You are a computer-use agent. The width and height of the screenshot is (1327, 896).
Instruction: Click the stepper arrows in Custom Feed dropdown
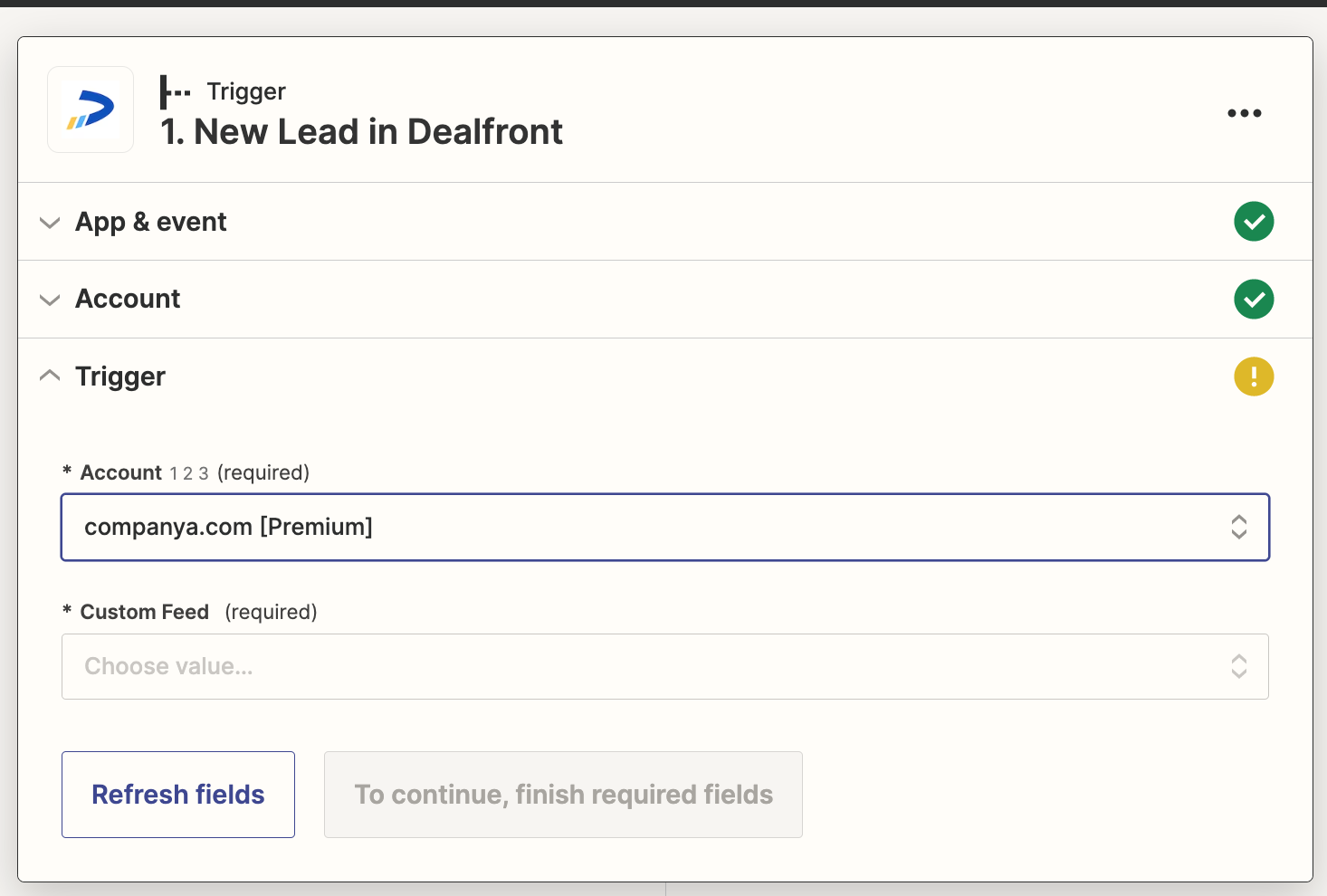[1238, 666]
